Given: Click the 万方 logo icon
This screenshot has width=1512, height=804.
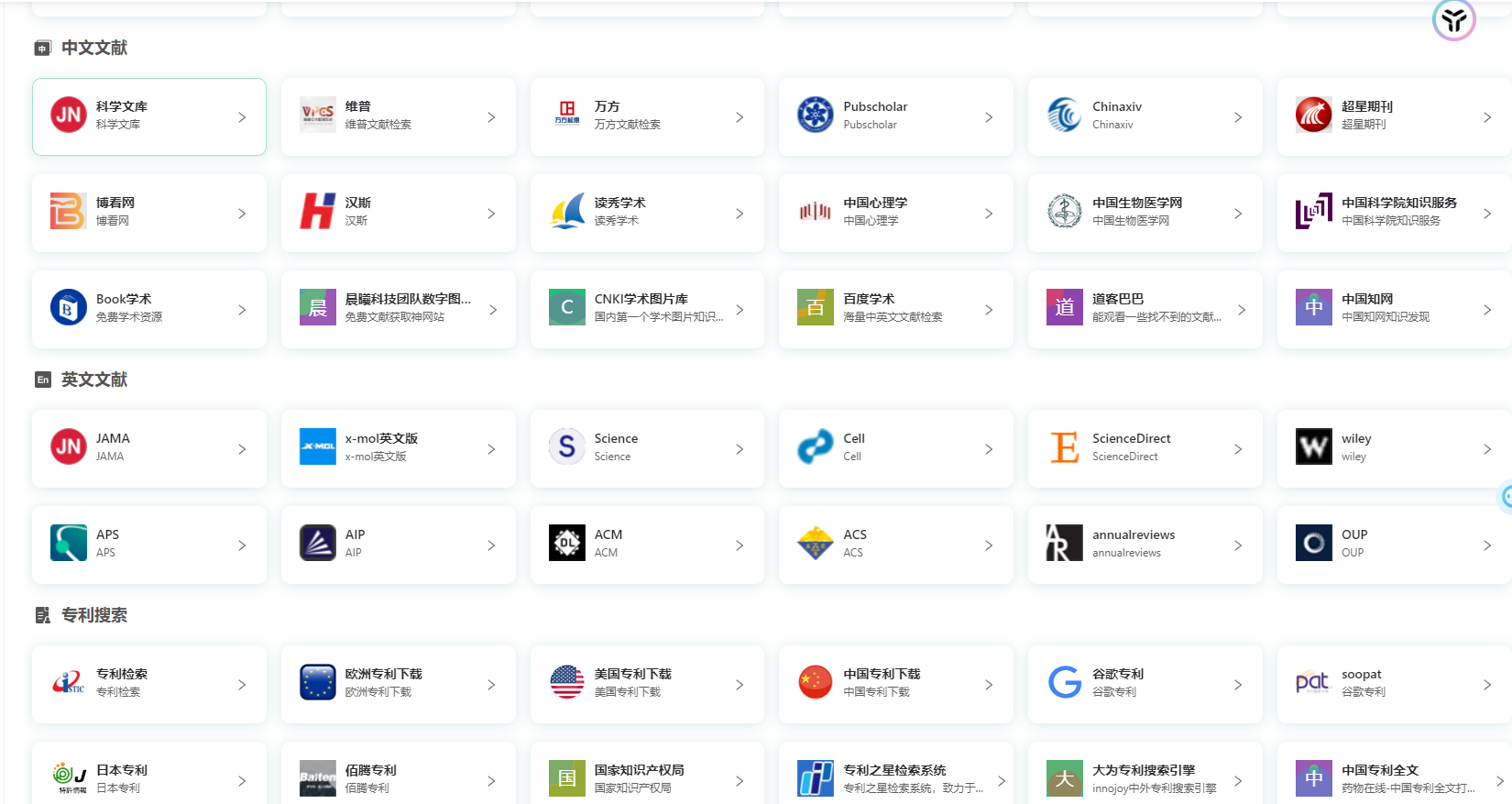Looking at the screenshot, I should (567, 116).
